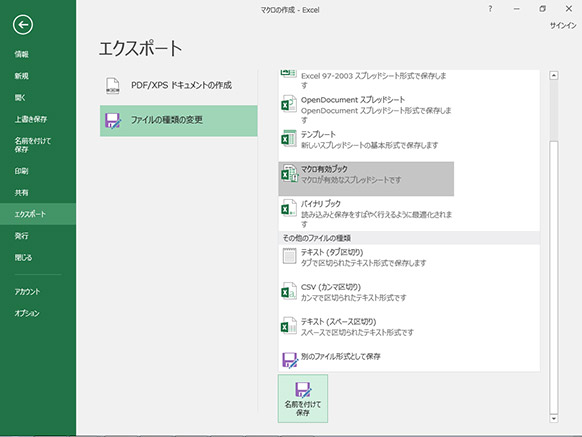Viewport: 582px width, 437px height.
Task: Select エクスポート in the sidebar
Action: (38, 214)
